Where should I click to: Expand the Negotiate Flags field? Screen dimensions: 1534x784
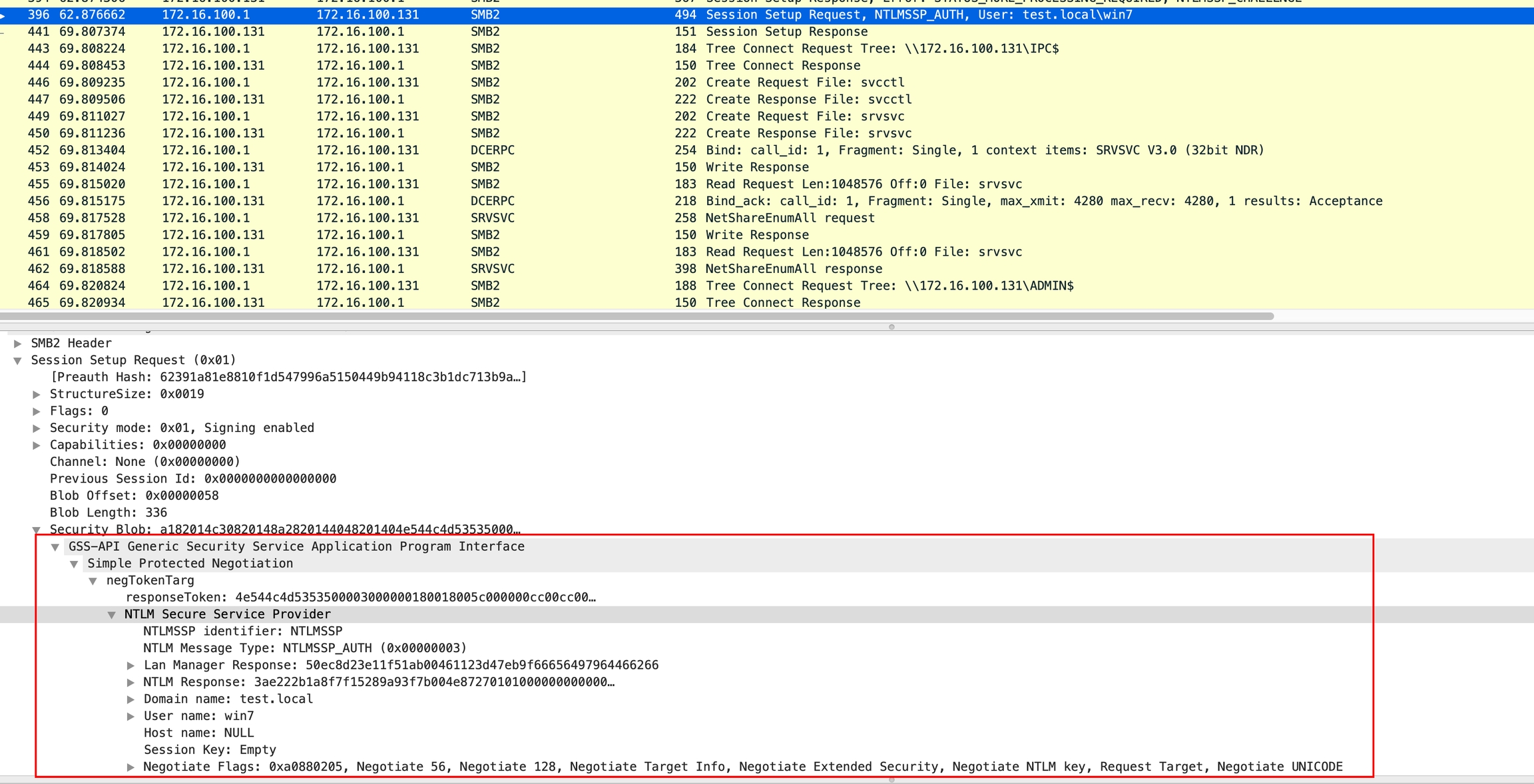coord(131,767)
